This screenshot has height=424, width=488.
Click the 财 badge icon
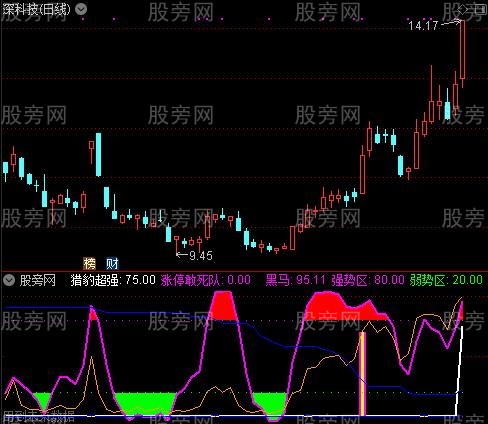tap(112, 264)
